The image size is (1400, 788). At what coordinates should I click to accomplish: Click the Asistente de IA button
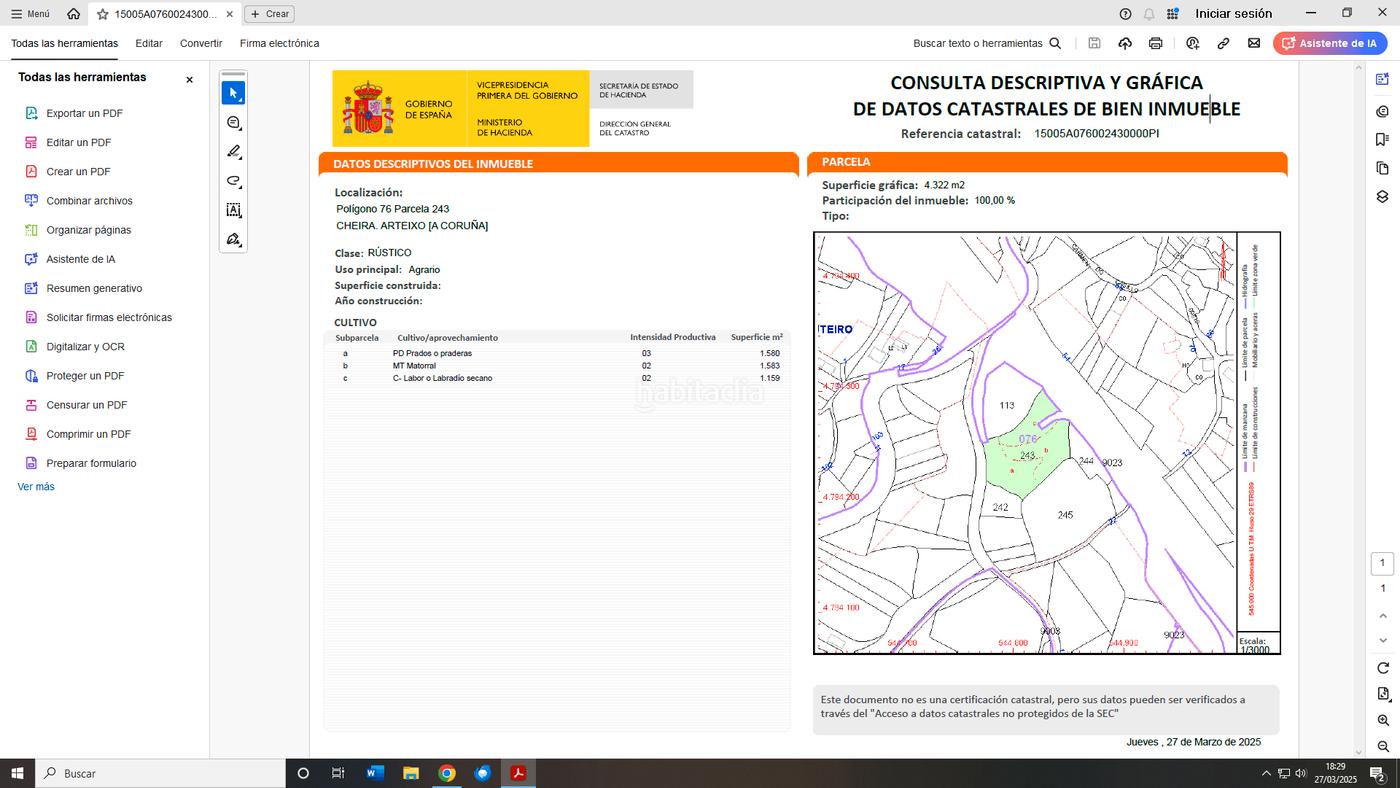[x=1329, y=44]
